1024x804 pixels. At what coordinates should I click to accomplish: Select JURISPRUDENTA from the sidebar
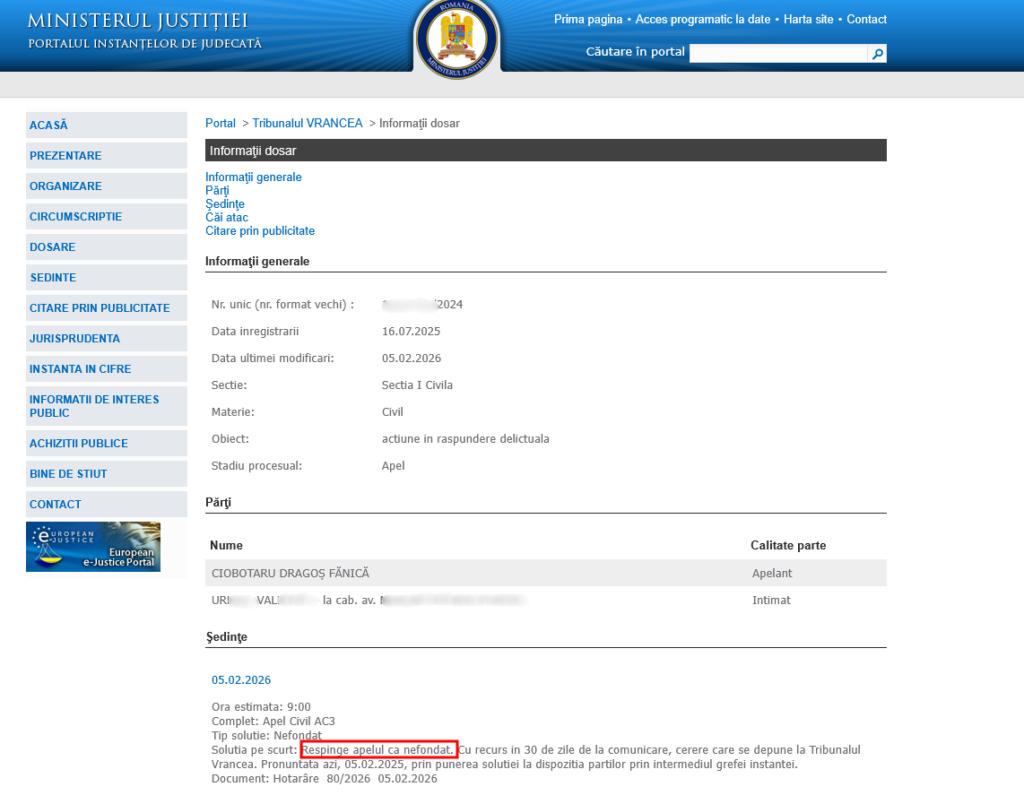(x=75, y=339)
